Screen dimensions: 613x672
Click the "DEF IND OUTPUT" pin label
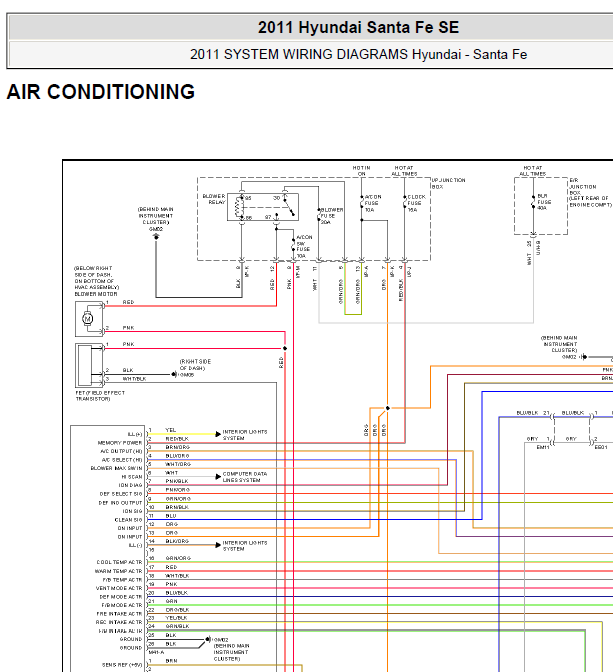(x=120, y=503)
